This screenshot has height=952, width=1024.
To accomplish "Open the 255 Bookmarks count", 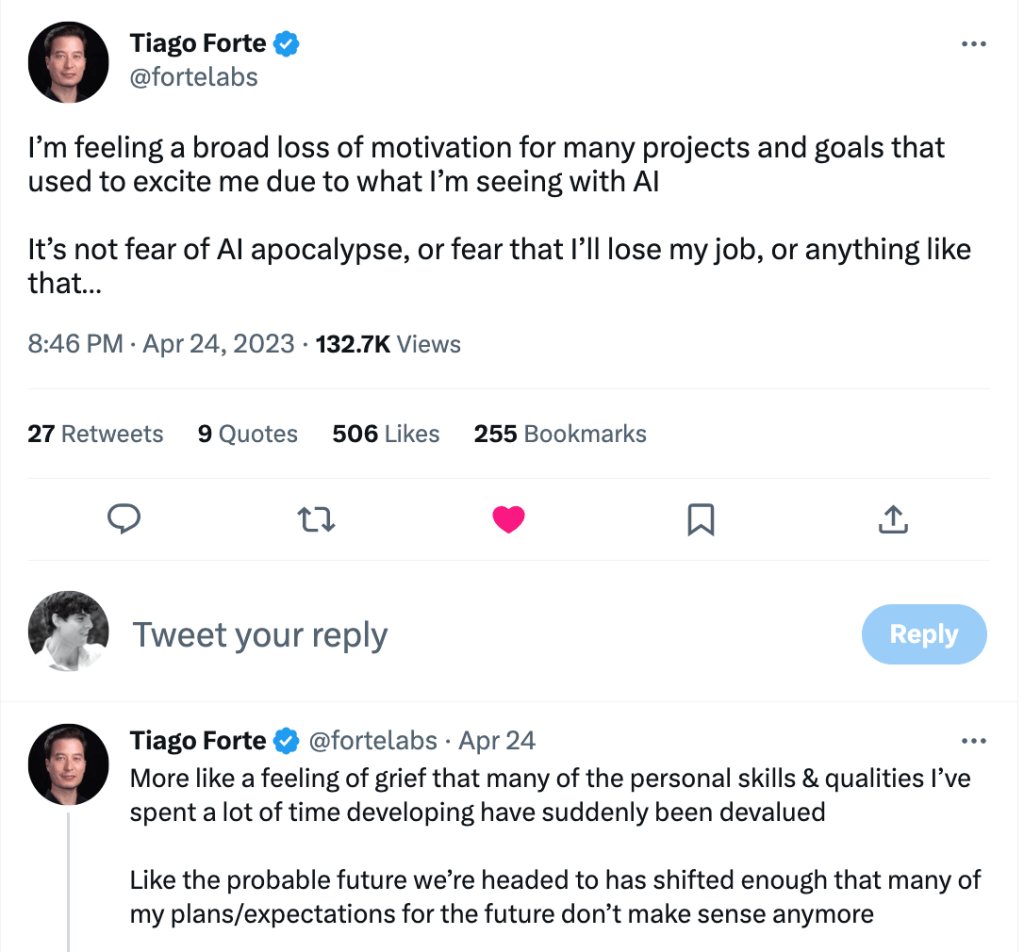I will 560,434.
